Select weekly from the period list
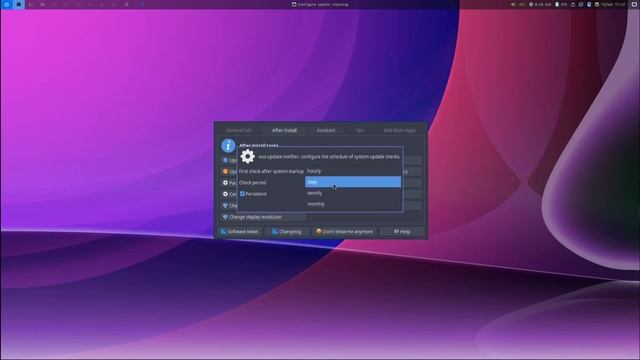This screenshot has width=640, height=360. pyautogui.click(x=353, y=193)
